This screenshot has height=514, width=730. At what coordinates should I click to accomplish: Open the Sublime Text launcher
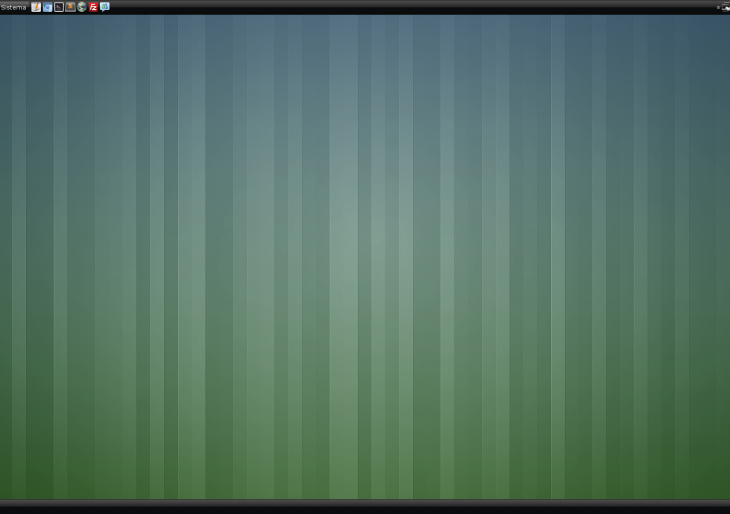pos(70,7)
